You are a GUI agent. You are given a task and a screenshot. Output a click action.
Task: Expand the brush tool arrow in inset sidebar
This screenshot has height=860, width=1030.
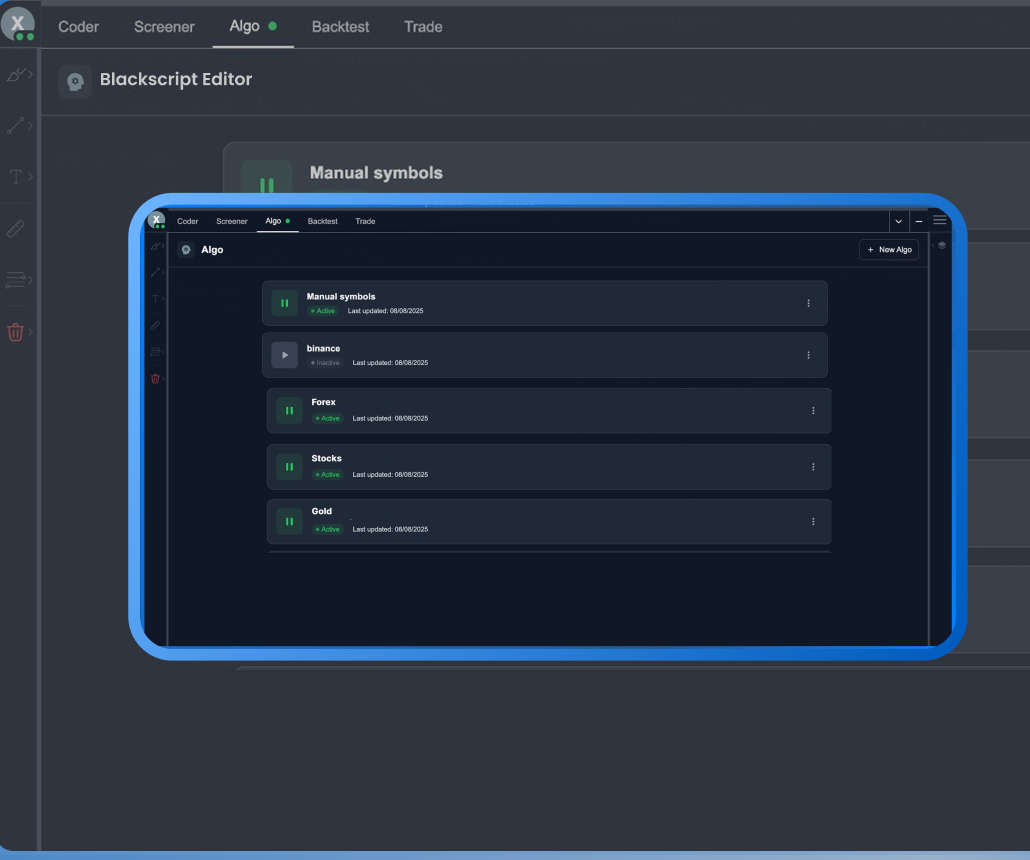click(x=162, y=246)
